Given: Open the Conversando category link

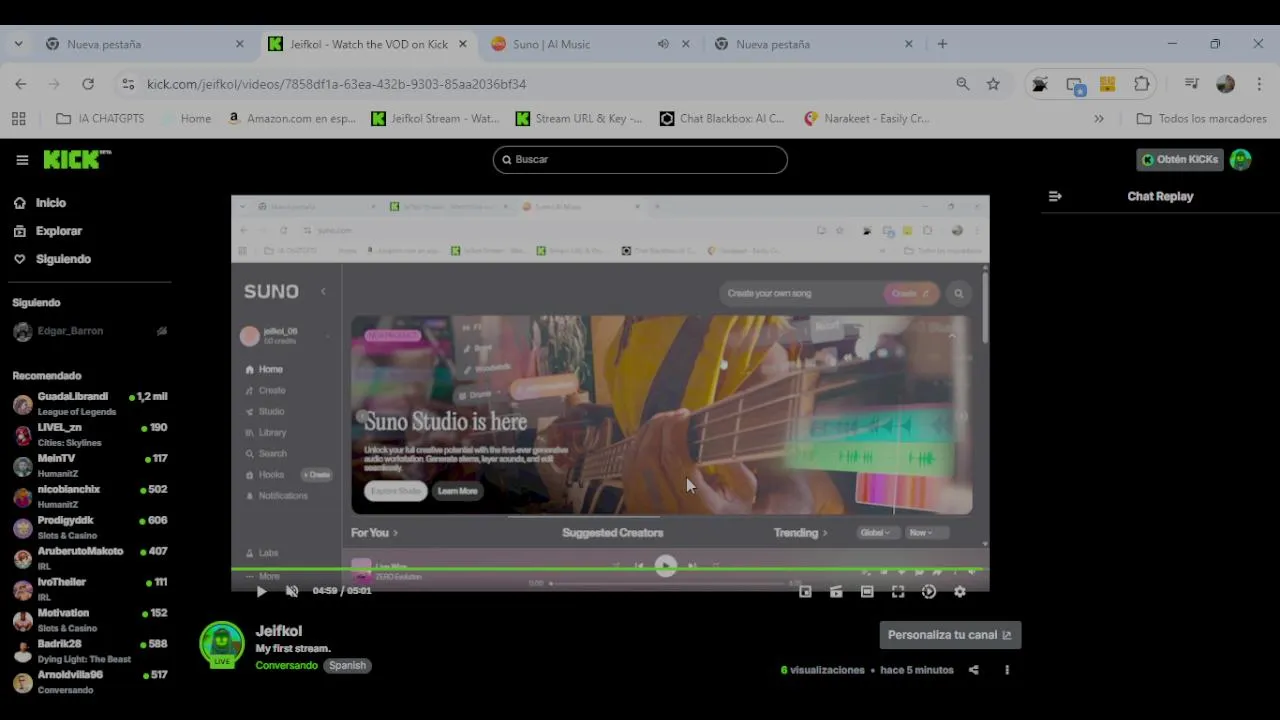Looking at the screenshot, I should coord(286,666).
